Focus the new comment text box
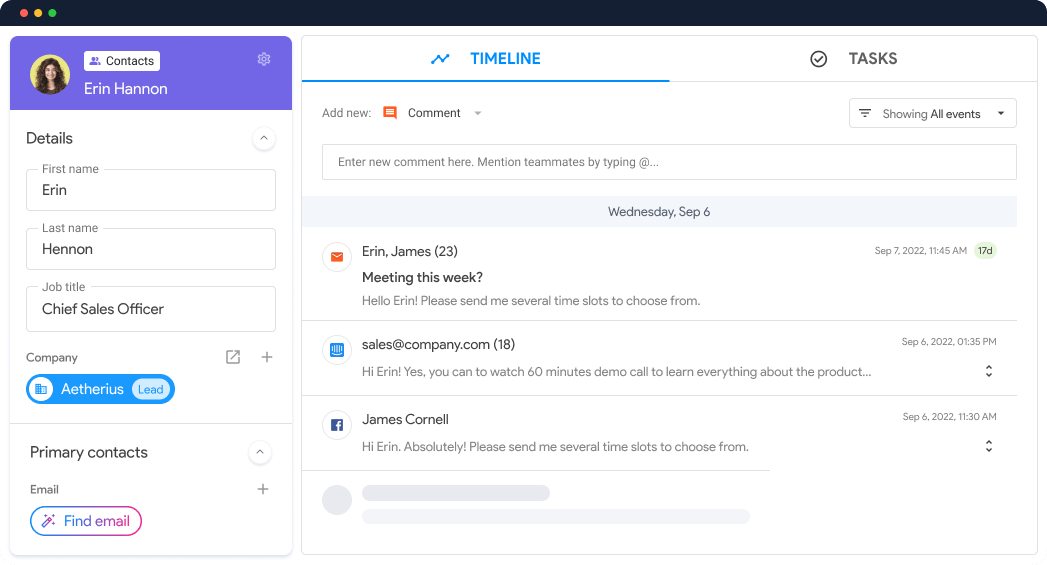 pos(669,162)
